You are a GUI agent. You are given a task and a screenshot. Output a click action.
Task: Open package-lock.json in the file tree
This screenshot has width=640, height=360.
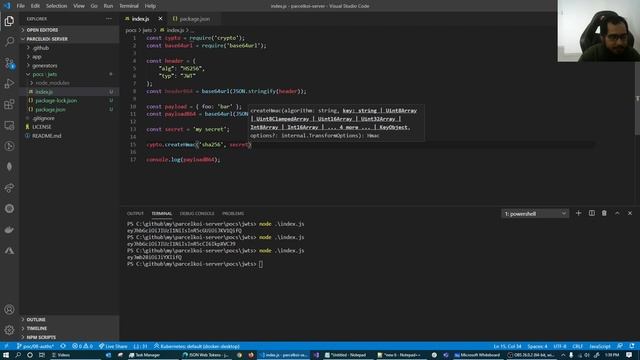tap(69, 100)
